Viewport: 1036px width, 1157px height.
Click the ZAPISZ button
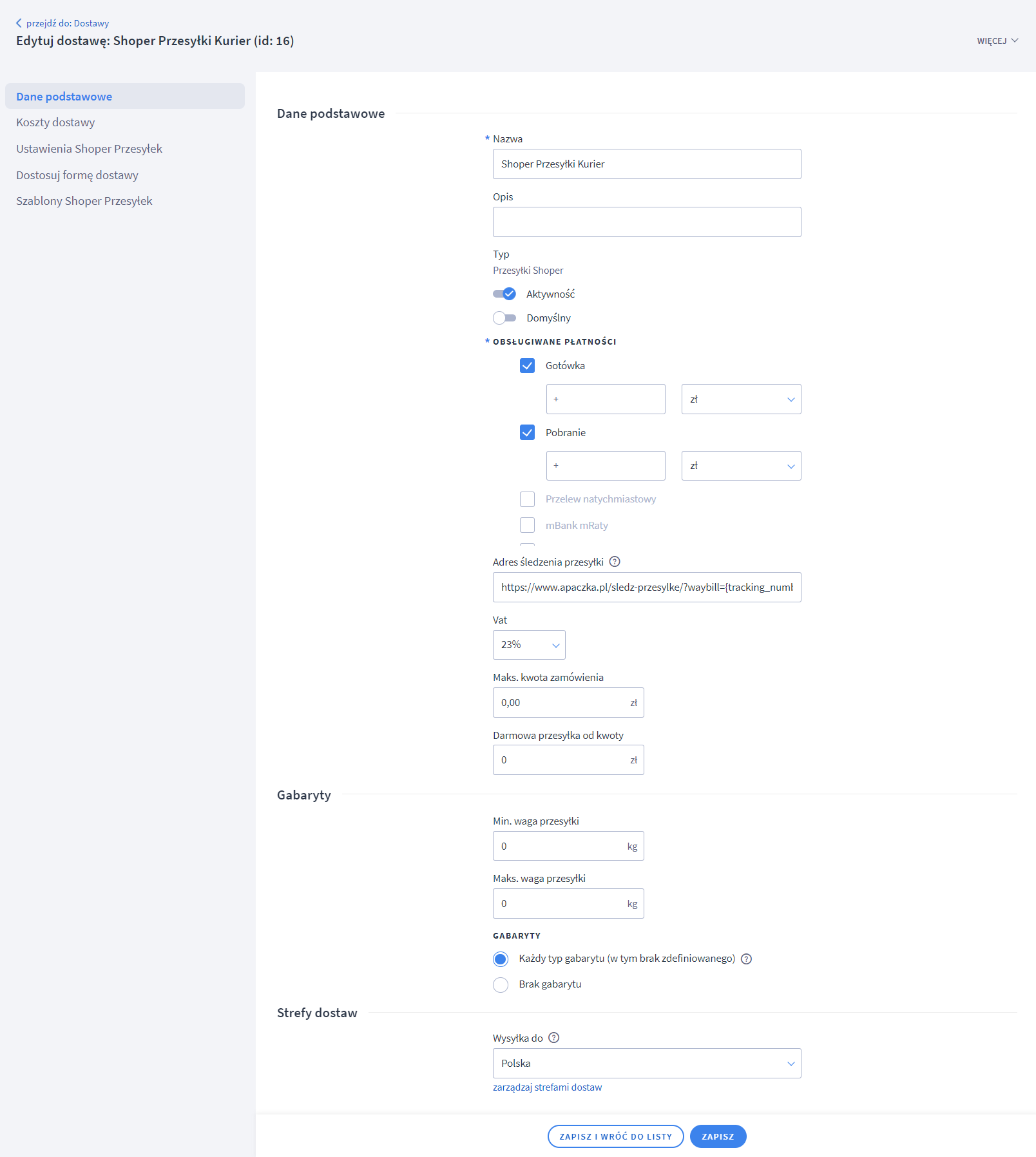[718, 1136]
